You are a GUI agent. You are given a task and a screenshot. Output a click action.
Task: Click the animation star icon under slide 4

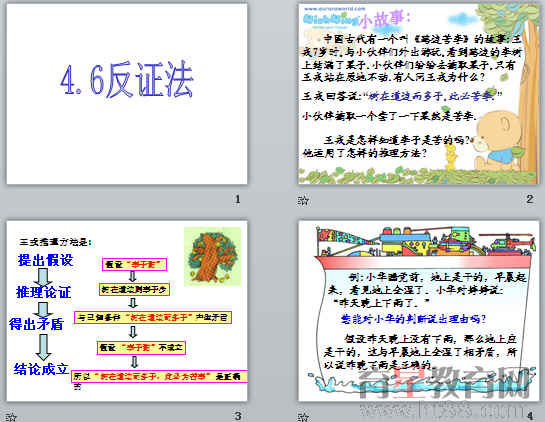303,417
